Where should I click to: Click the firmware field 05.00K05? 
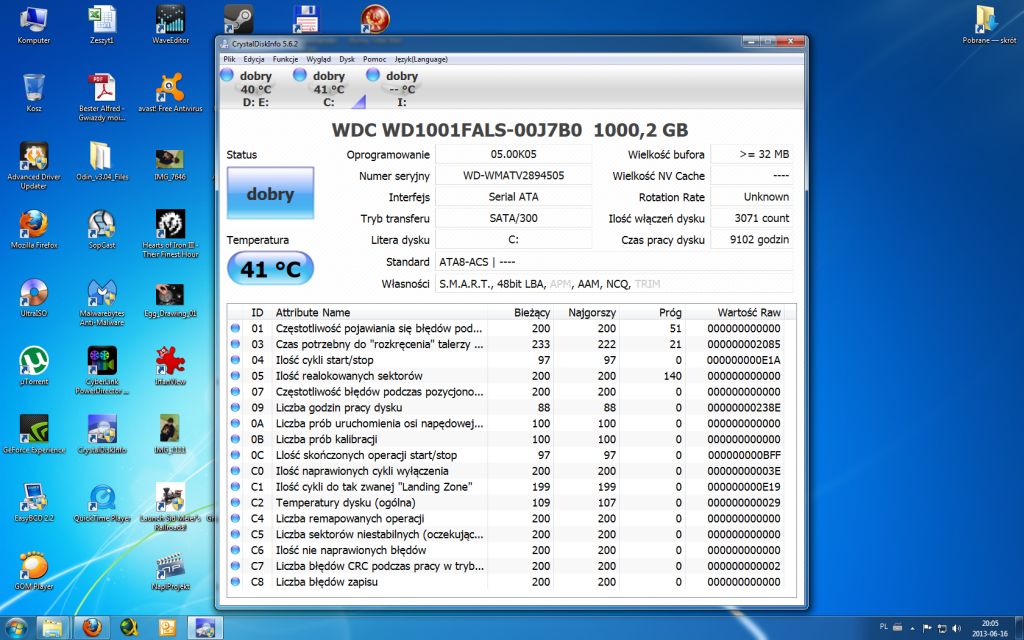pyautogui.click(x=513, y=154)
